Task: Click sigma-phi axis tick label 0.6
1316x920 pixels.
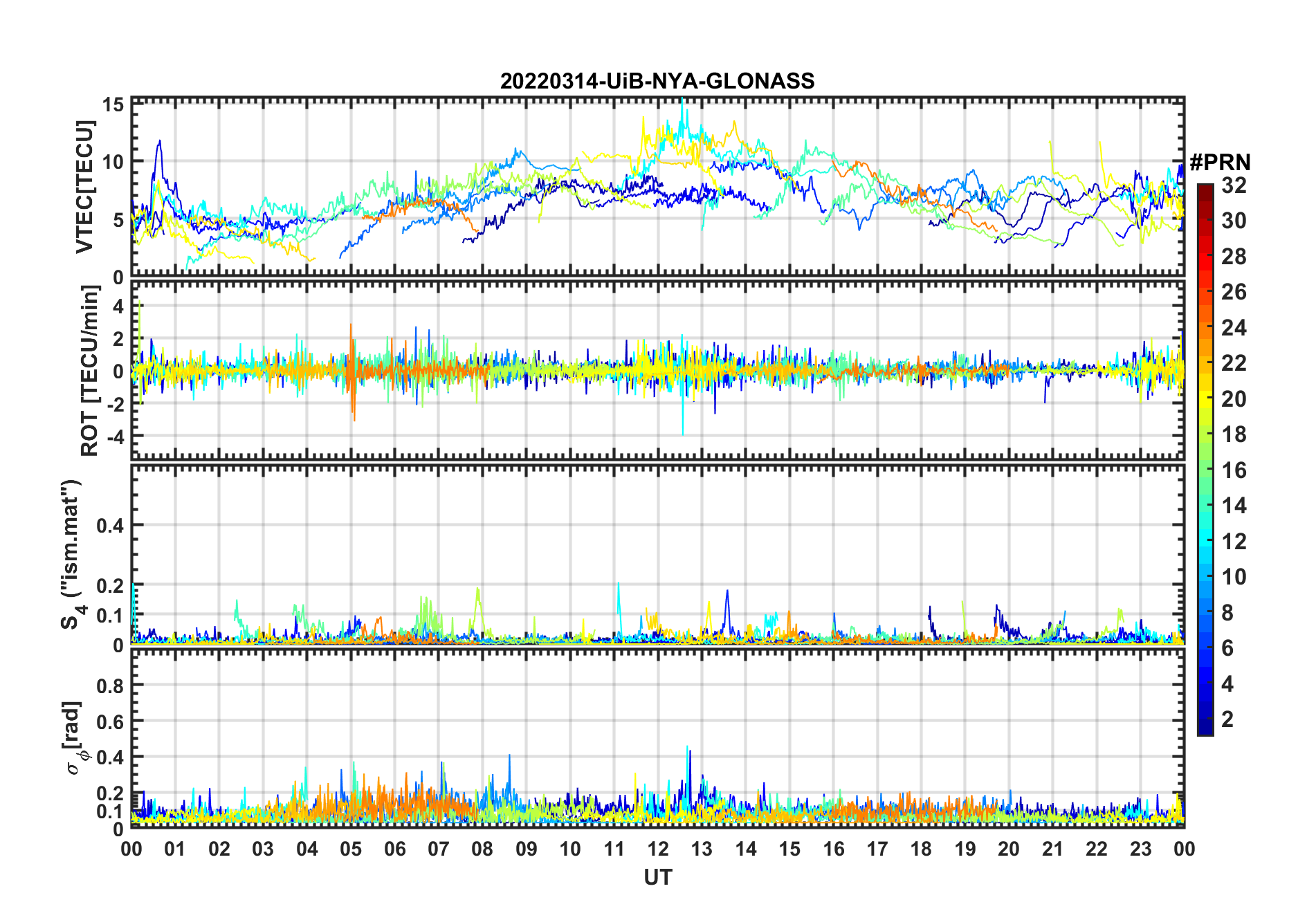Action: [x=110, y=721]
